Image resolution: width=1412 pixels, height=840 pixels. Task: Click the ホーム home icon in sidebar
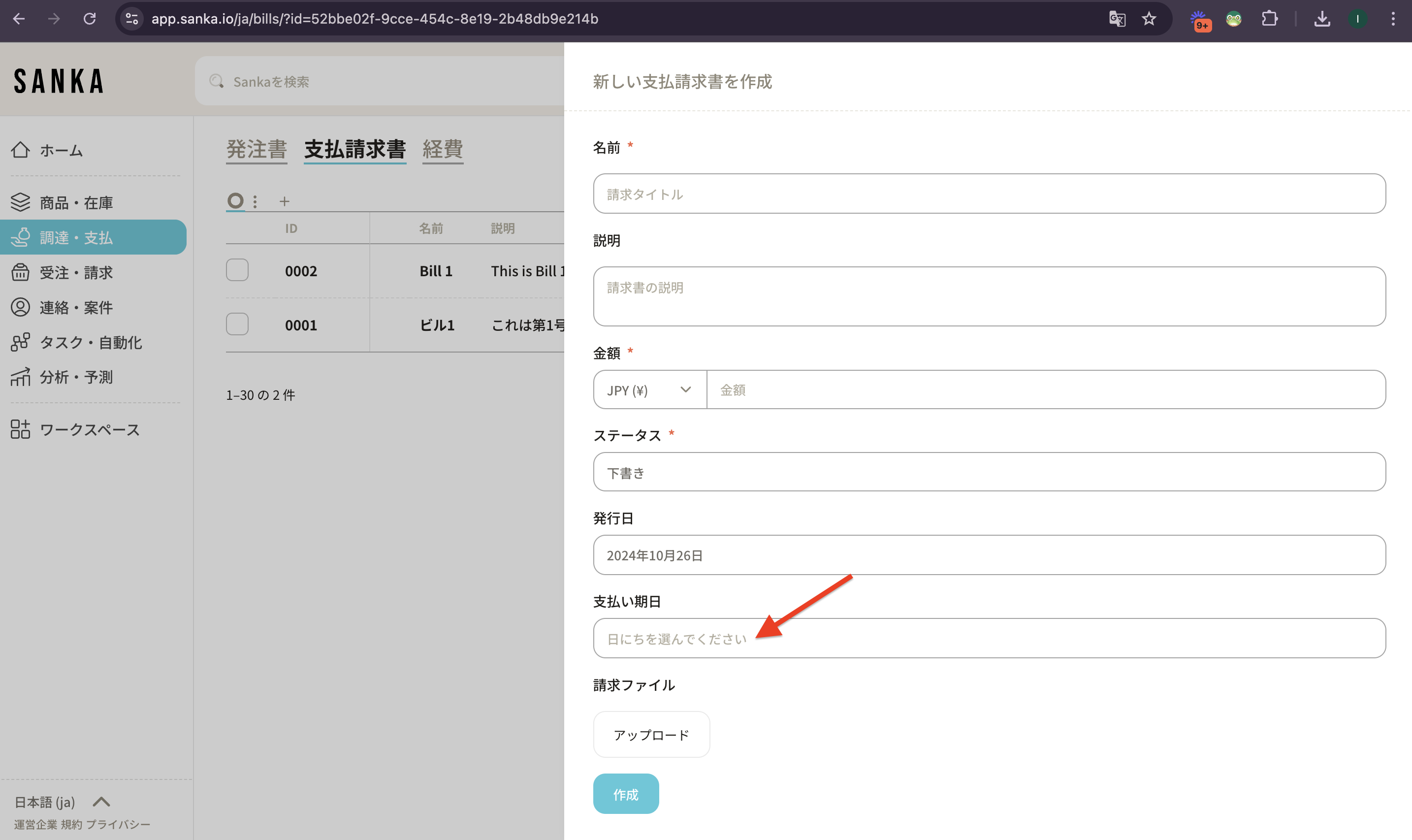pyautogui.click(x=20, y=150)
